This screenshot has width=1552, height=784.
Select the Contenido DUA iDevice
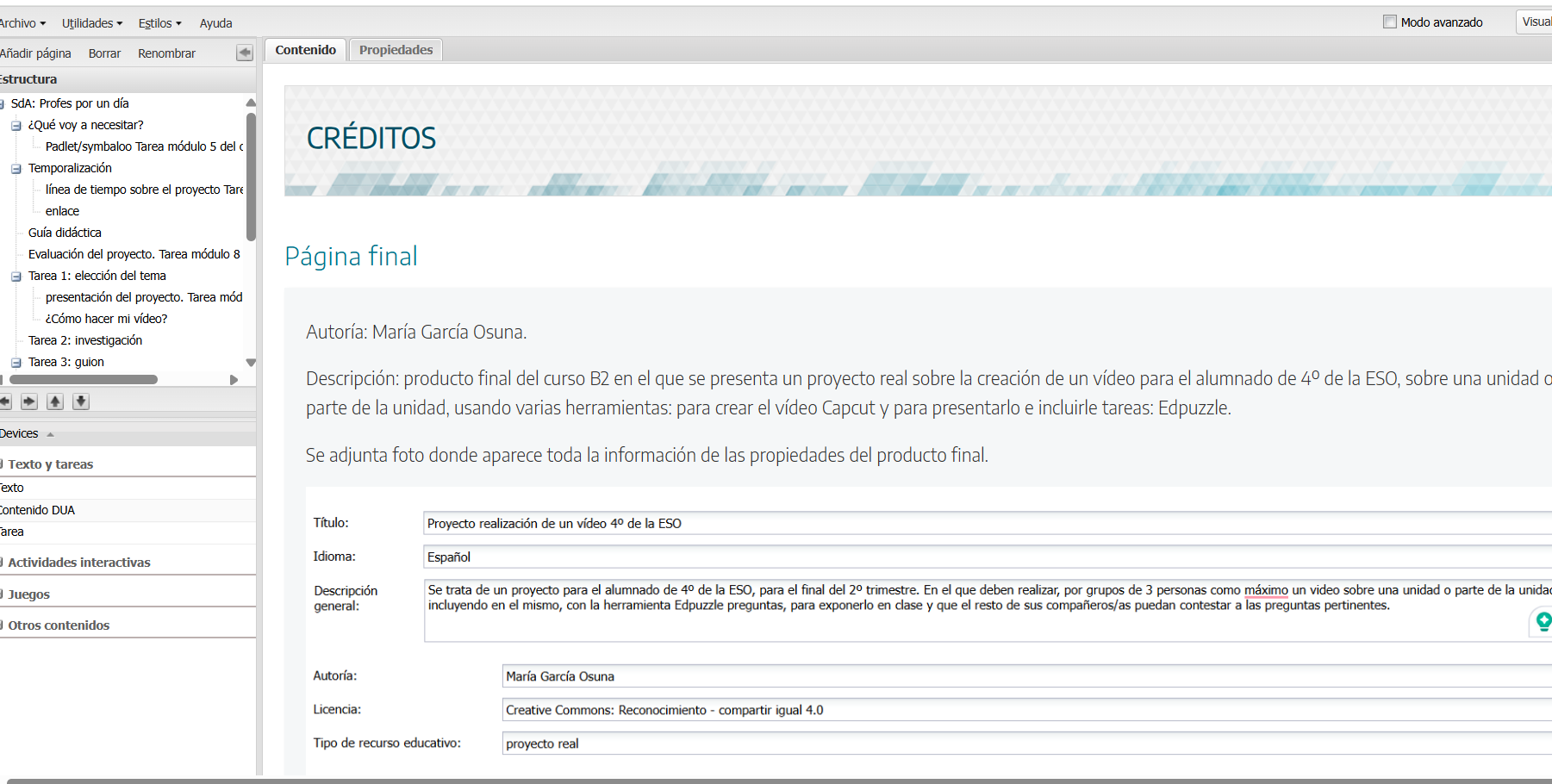(x=38, y=510)
